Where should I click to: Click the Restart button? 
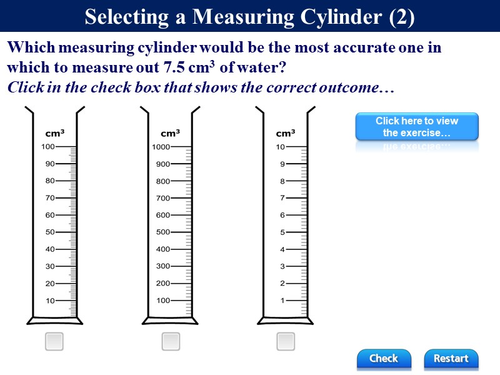[451, 359]
